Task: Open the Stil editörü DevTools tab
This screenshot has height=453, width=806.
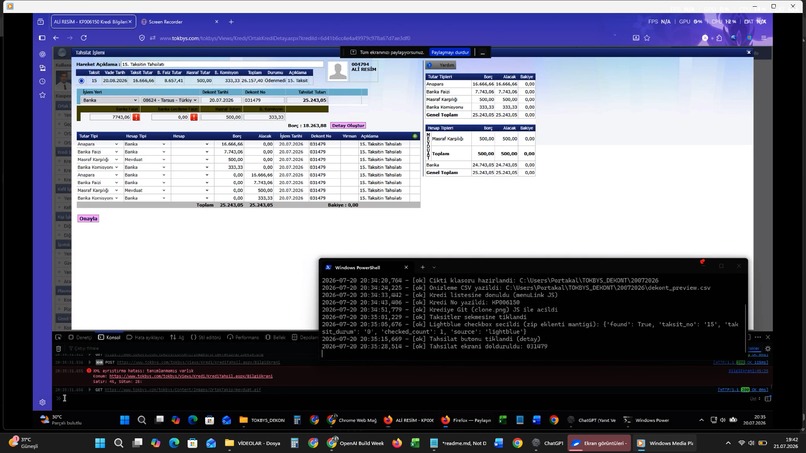Action: tap(206, 337)
